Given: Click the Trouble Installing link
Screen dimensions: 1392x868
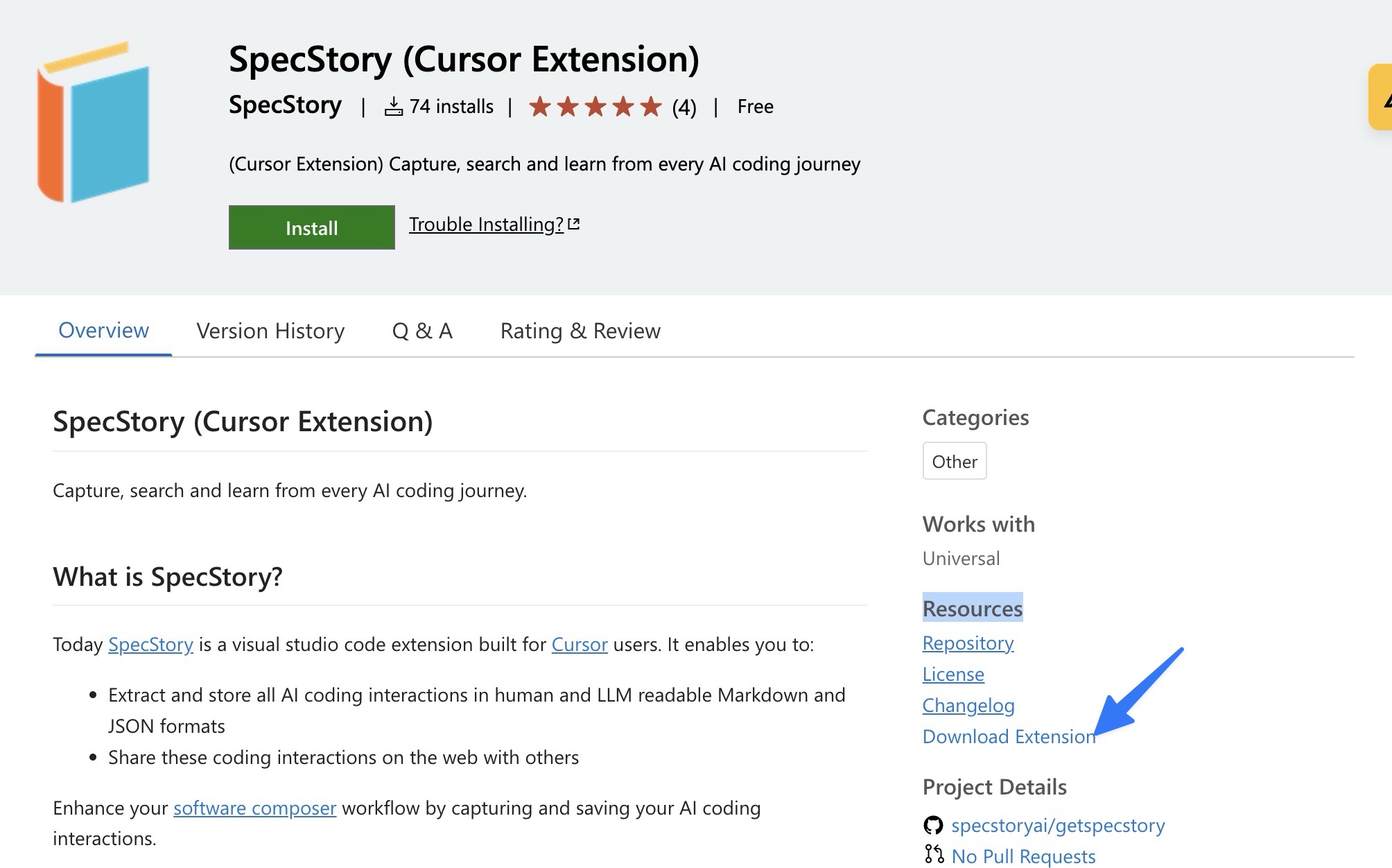Looking at the screenshot, I should [493, 223].
